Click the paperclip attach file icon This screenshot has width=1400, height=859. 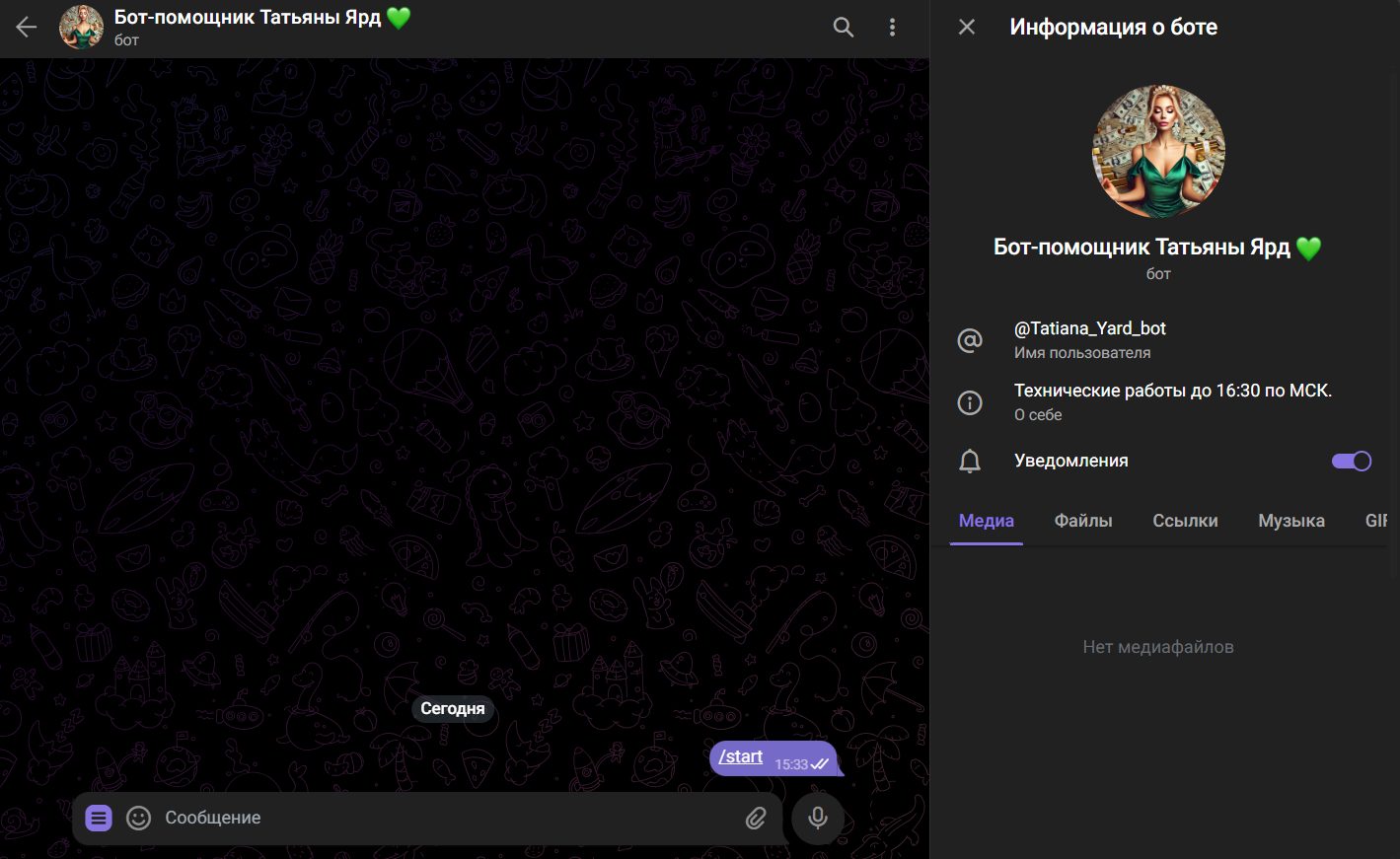click(x=756, y=818)
